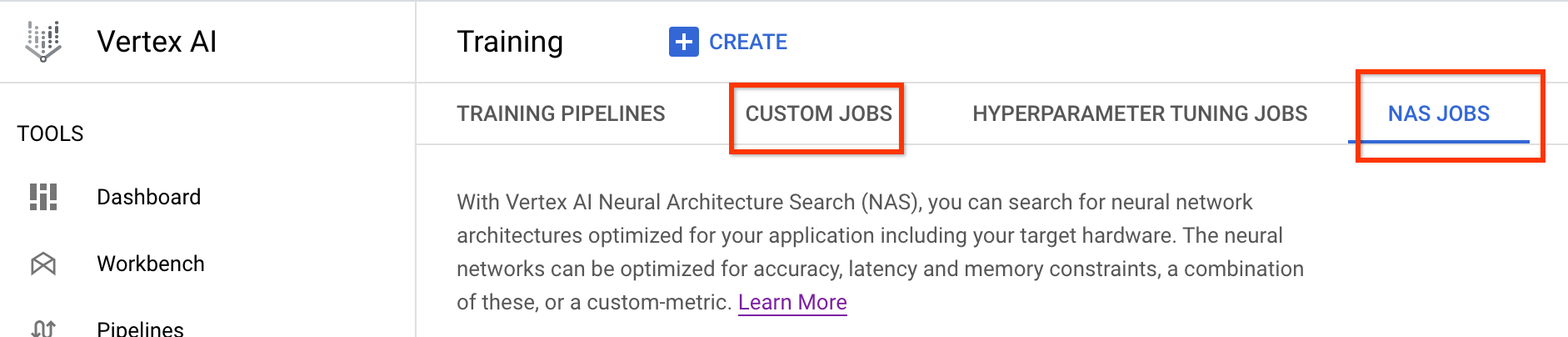1568x337 pixels.
Task: Click the TOOLS section header
Action: [x=50, y=133]
